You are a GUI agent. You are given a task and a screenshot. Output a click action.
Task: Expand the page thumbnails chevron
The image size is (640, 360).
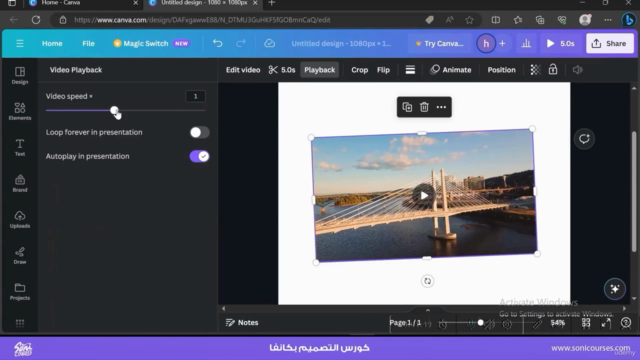tap(427, 310)
